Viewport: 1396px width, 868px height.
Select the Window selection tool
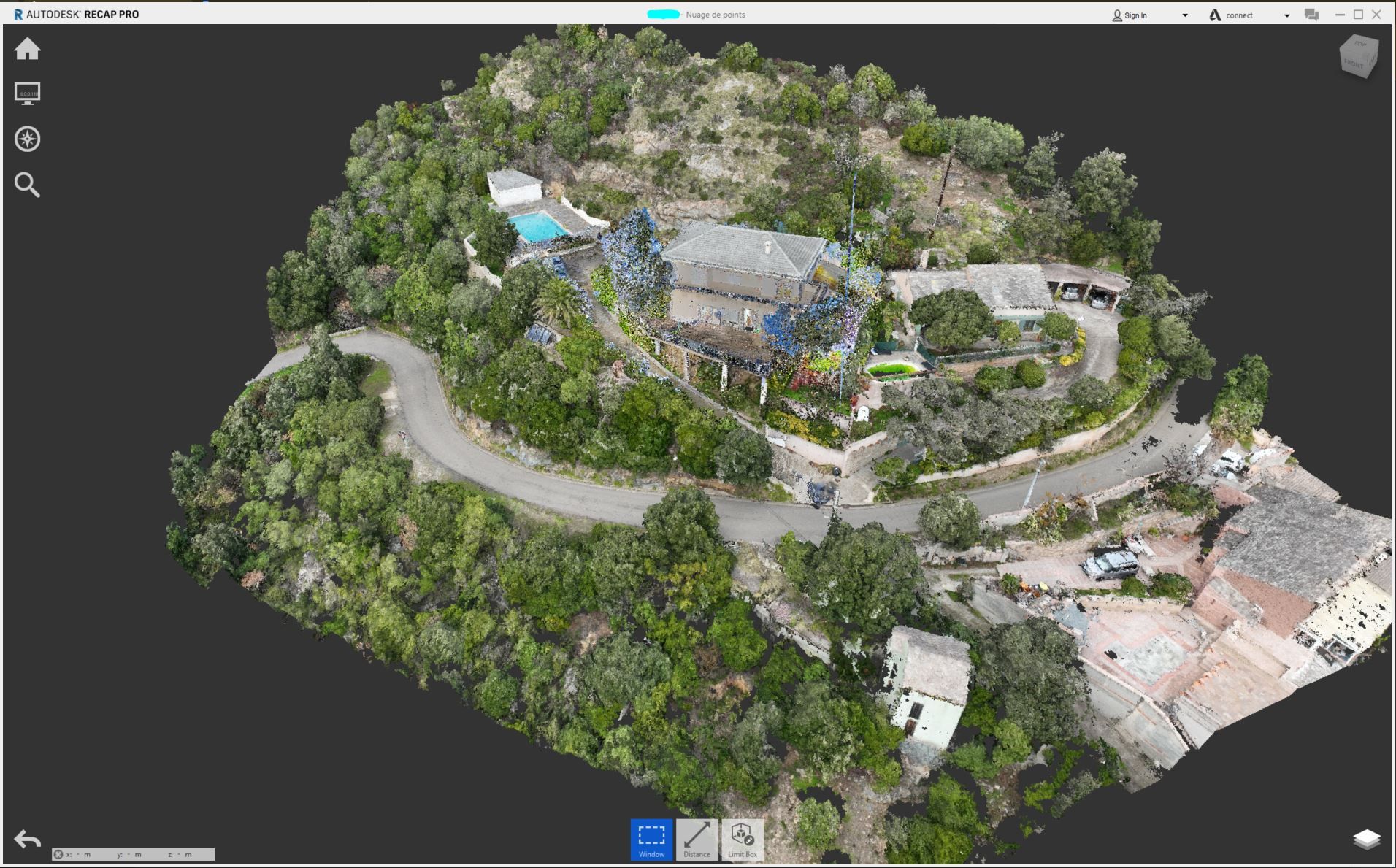pyautogui.click(x=651, y=840)
